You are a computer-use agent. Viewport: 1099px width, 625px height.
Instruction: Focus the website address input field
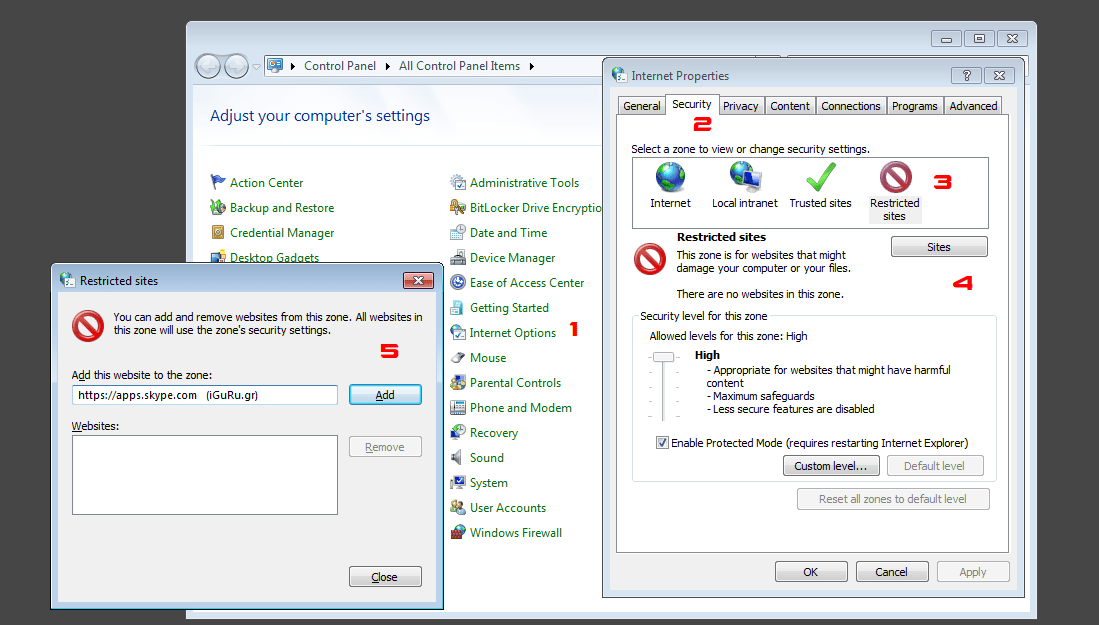[x=205, y=395]
